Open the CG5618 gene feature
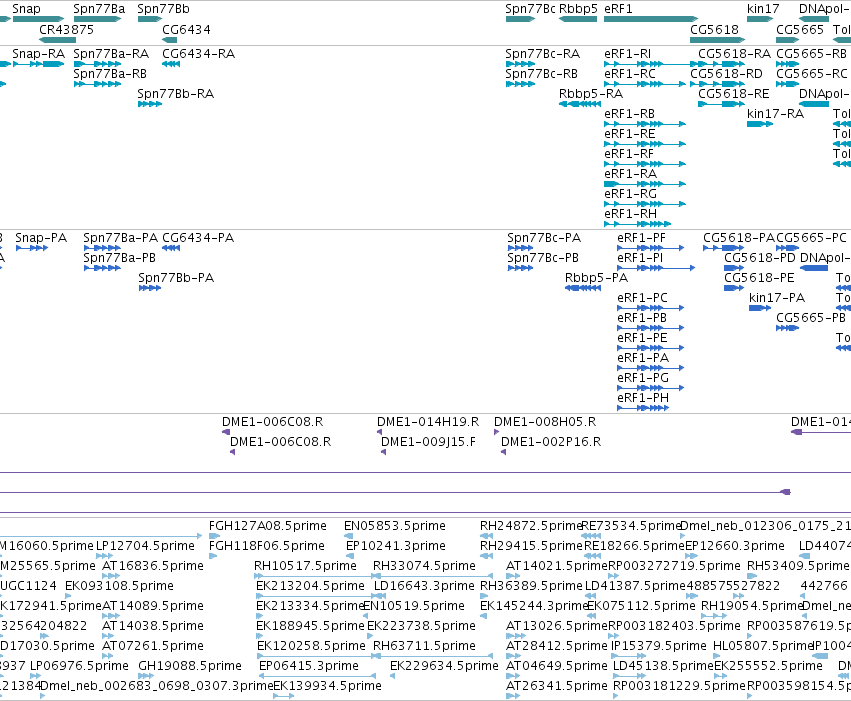Image resolution: width=851 pixels, height=701 pixels. coord(717,40)
